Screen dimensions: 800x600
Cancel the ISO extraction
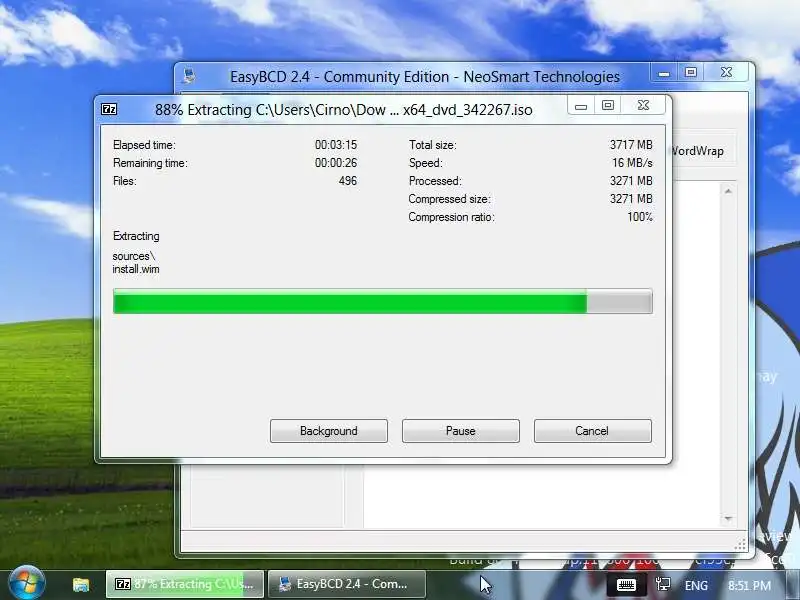(x=592, y=431)
